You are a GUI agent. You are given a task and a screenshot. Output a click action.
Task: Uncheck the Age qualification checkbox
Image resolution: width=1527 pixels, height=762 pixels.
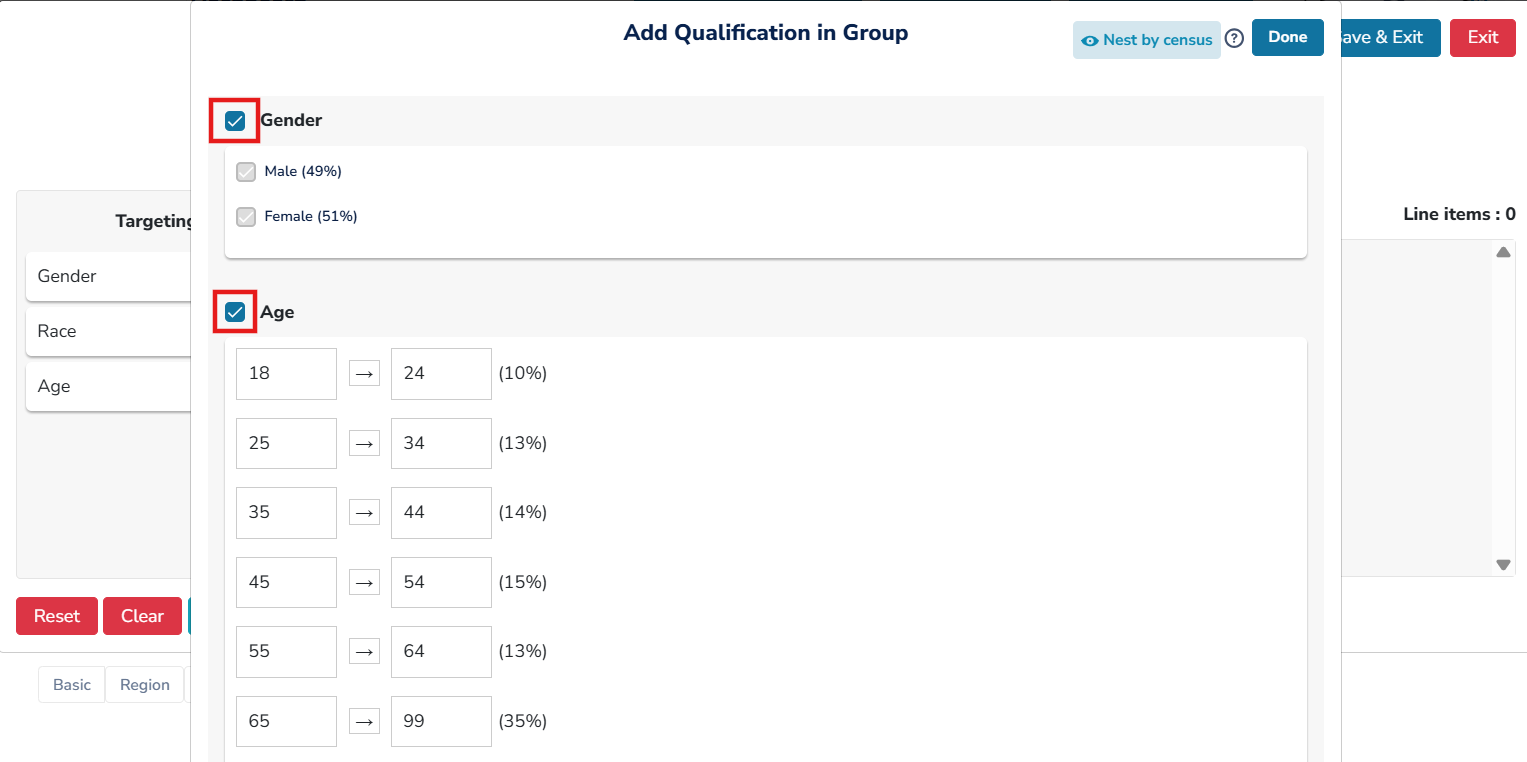tap(235, 313)
